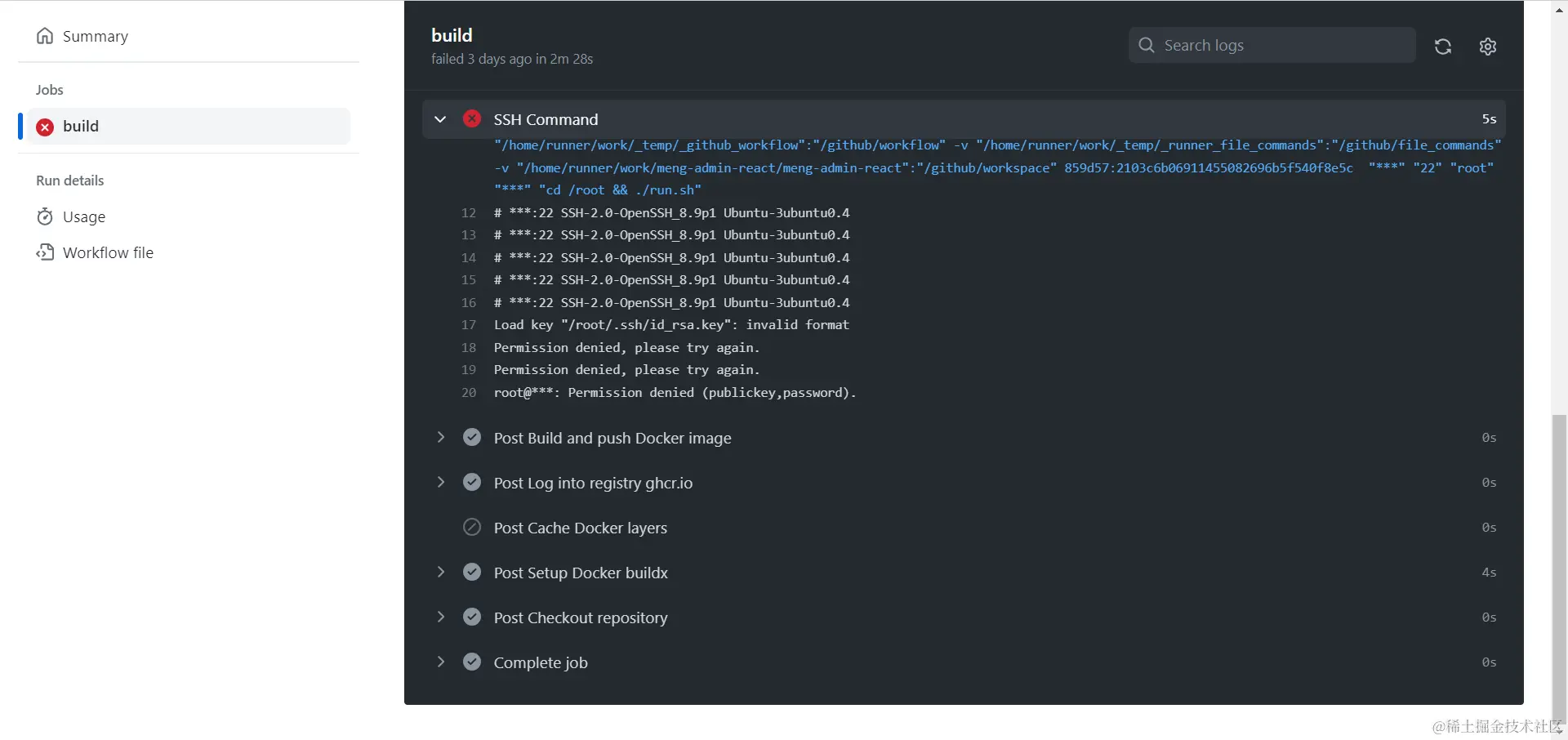
Task: Click the re-run refresh icon
Action: tap(1443, 47)
